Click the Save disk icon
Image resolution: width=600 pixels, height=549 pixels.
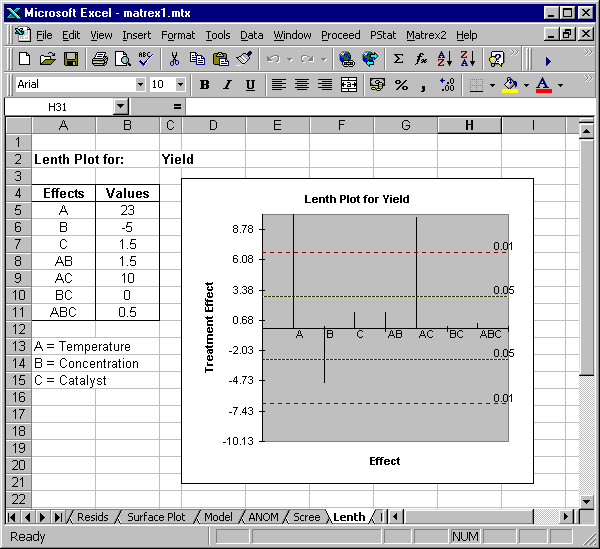(71, 59)
